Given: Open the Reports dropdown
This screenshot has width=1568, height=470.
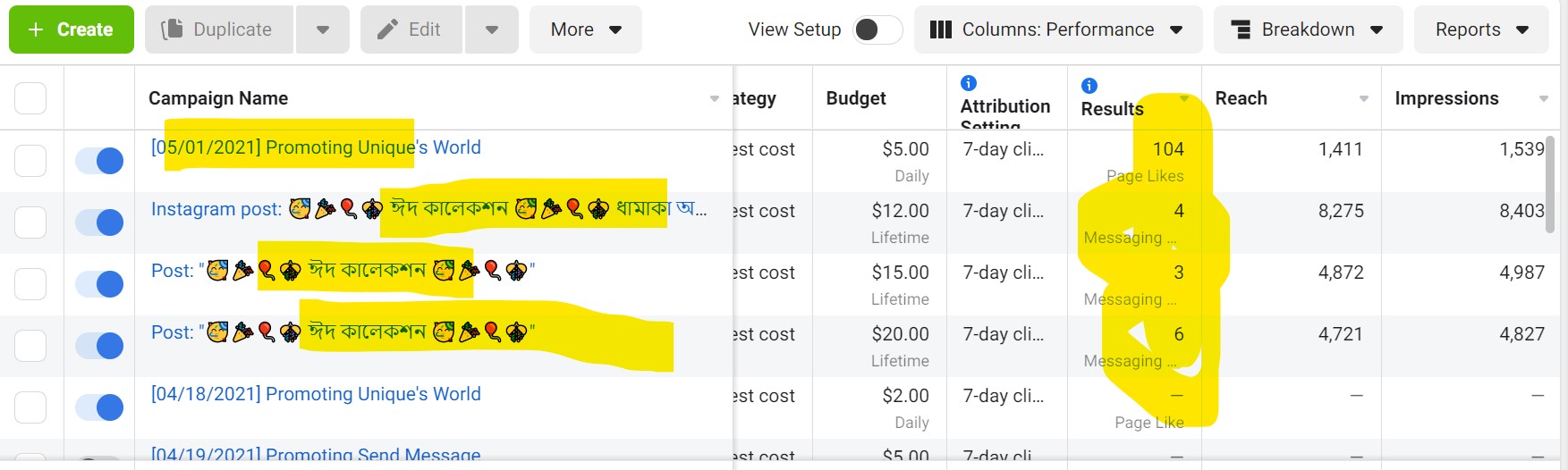Looking at the screenshot, I should coord(1481,29).
